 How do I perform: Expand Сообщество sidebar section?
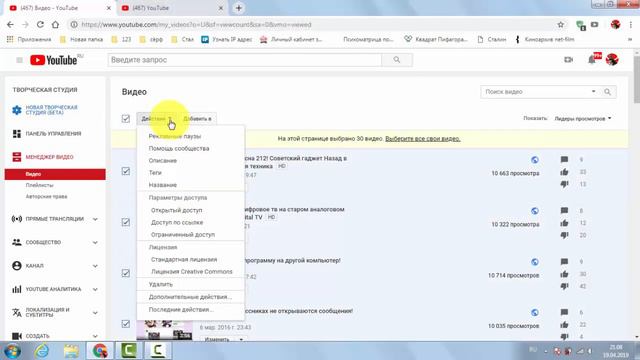[x=95, y=242]
